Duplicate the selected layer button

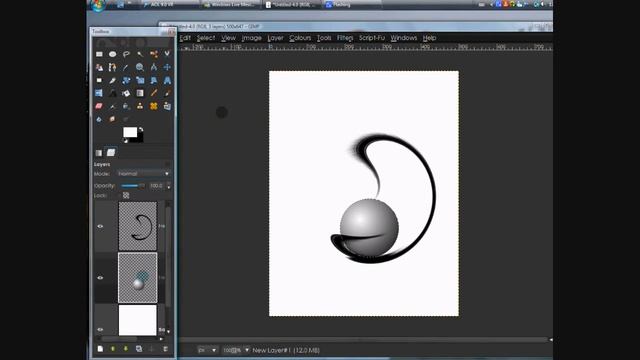139,349
